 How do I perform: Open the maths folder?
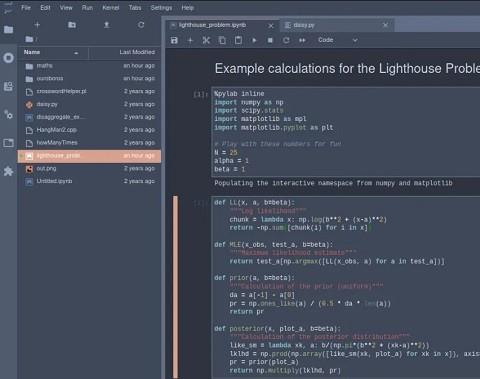pos(89,66)
